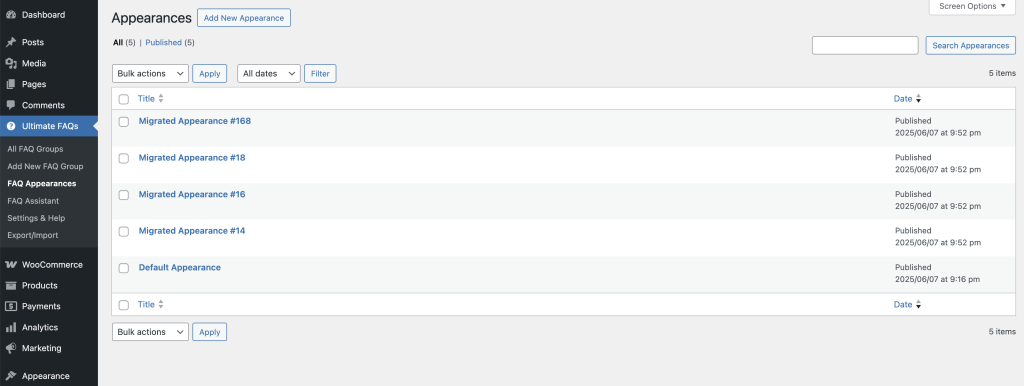Tick the Migrated Appearance #168 checkbox
The image size is (1024, 386).
pos(123,121)
